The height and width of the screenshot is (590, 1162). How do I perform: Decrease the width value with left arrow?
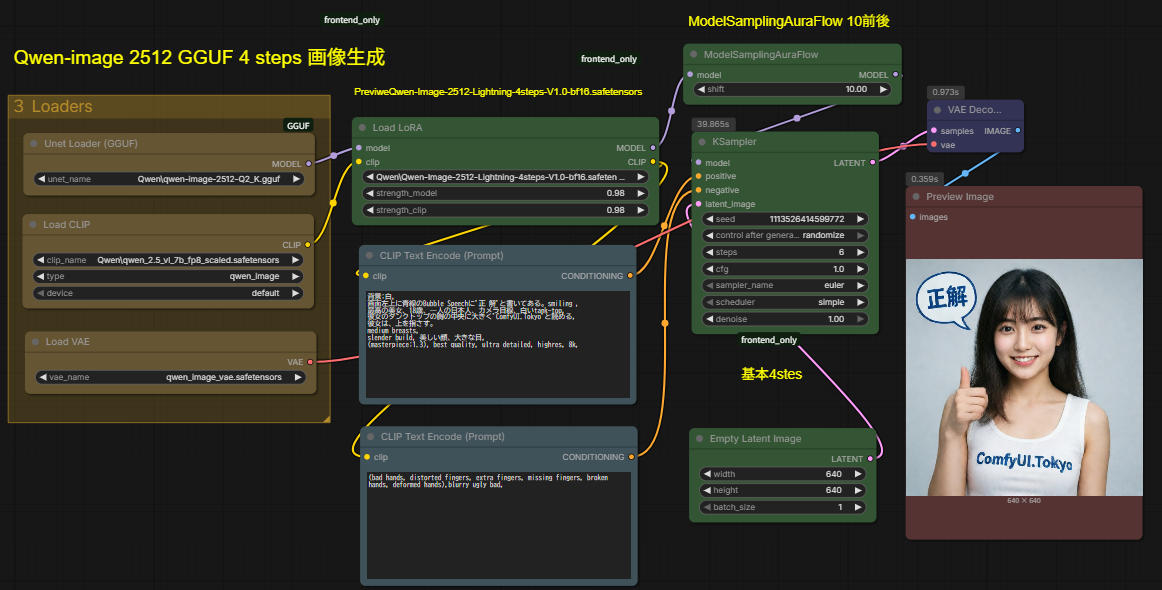click(x=708, y=474)
